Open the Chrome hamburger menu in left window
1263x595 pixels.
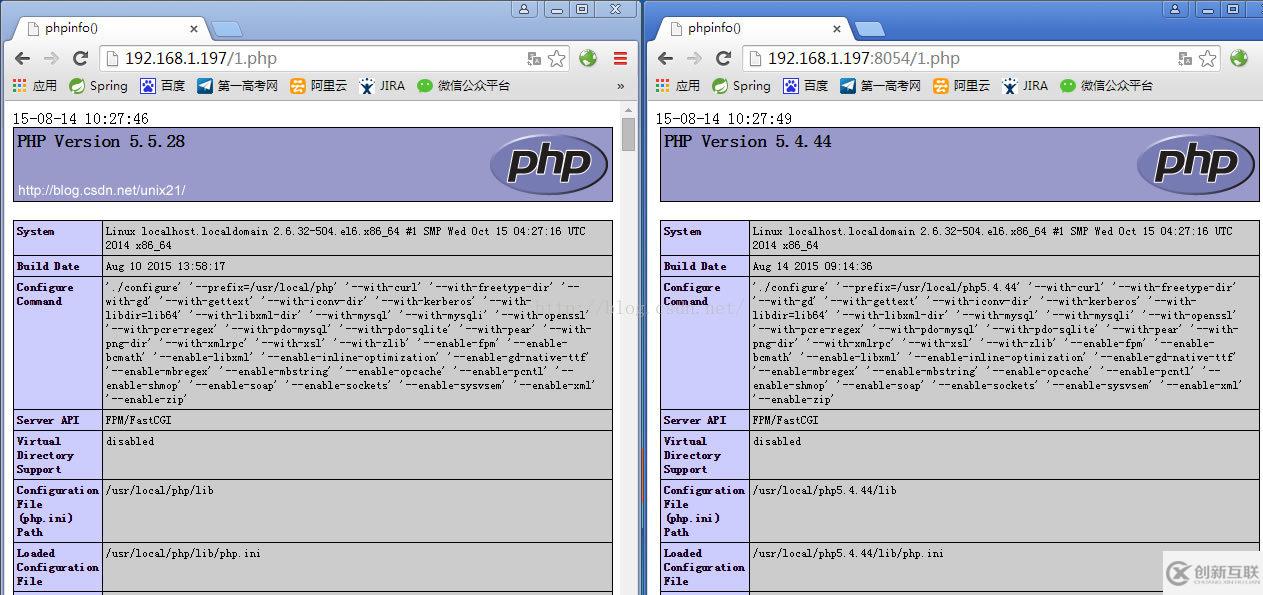621,59
